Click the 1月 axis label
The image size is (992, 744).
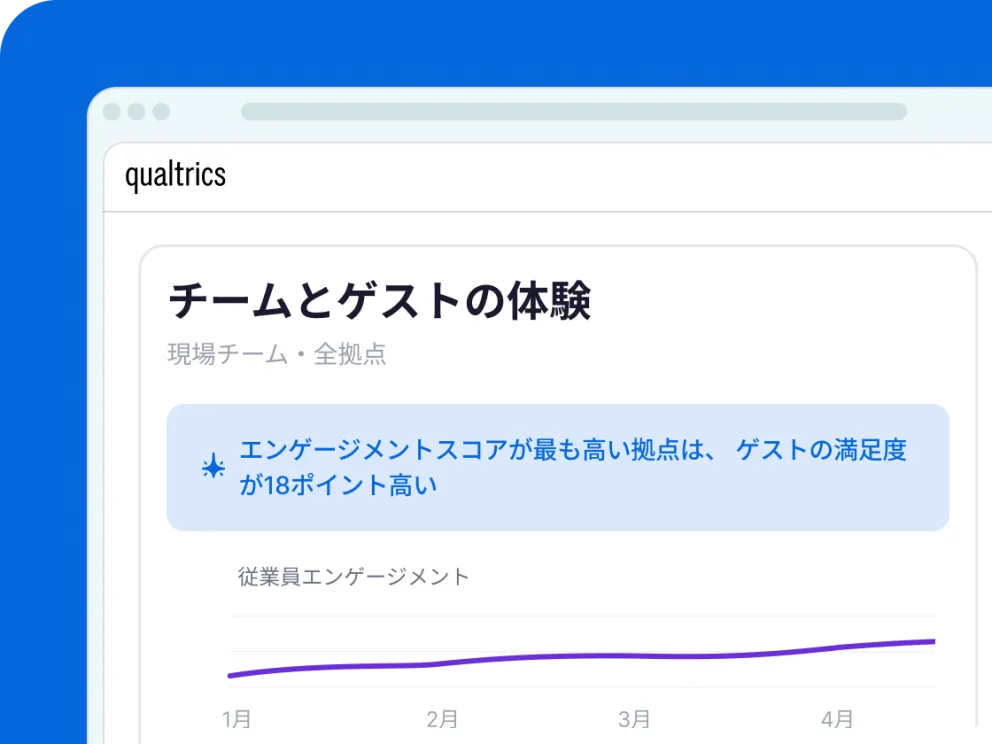(x=237, y=719)
